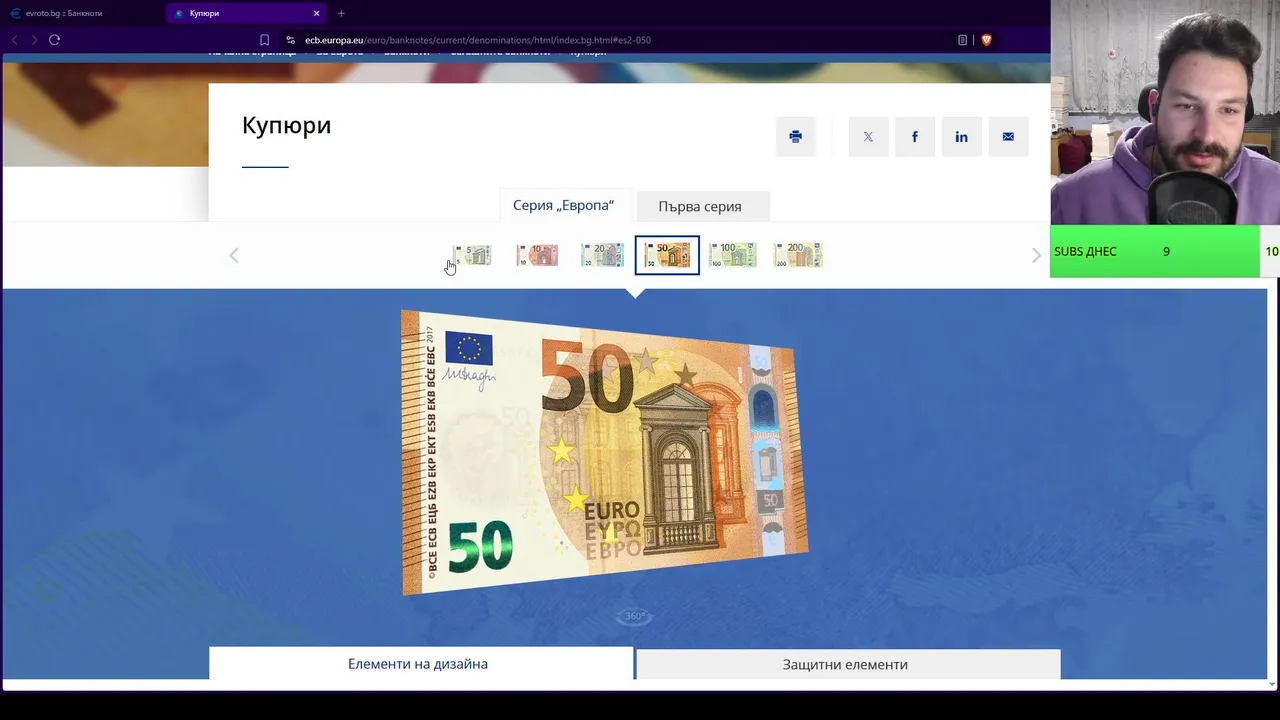1280x720 pixels.
Task: Open a new browser tab
Action: tap(341, 13)
